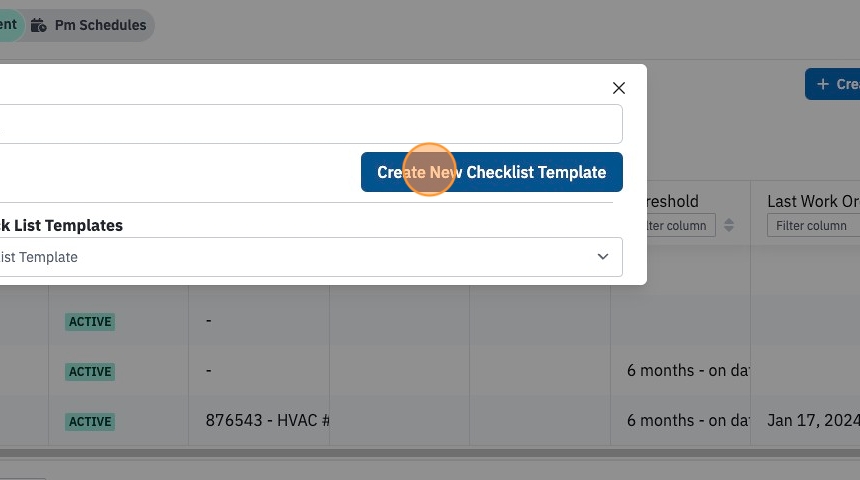Click the horizontal scrollbar below the table
Screen dimensions: 860x480
430,453
